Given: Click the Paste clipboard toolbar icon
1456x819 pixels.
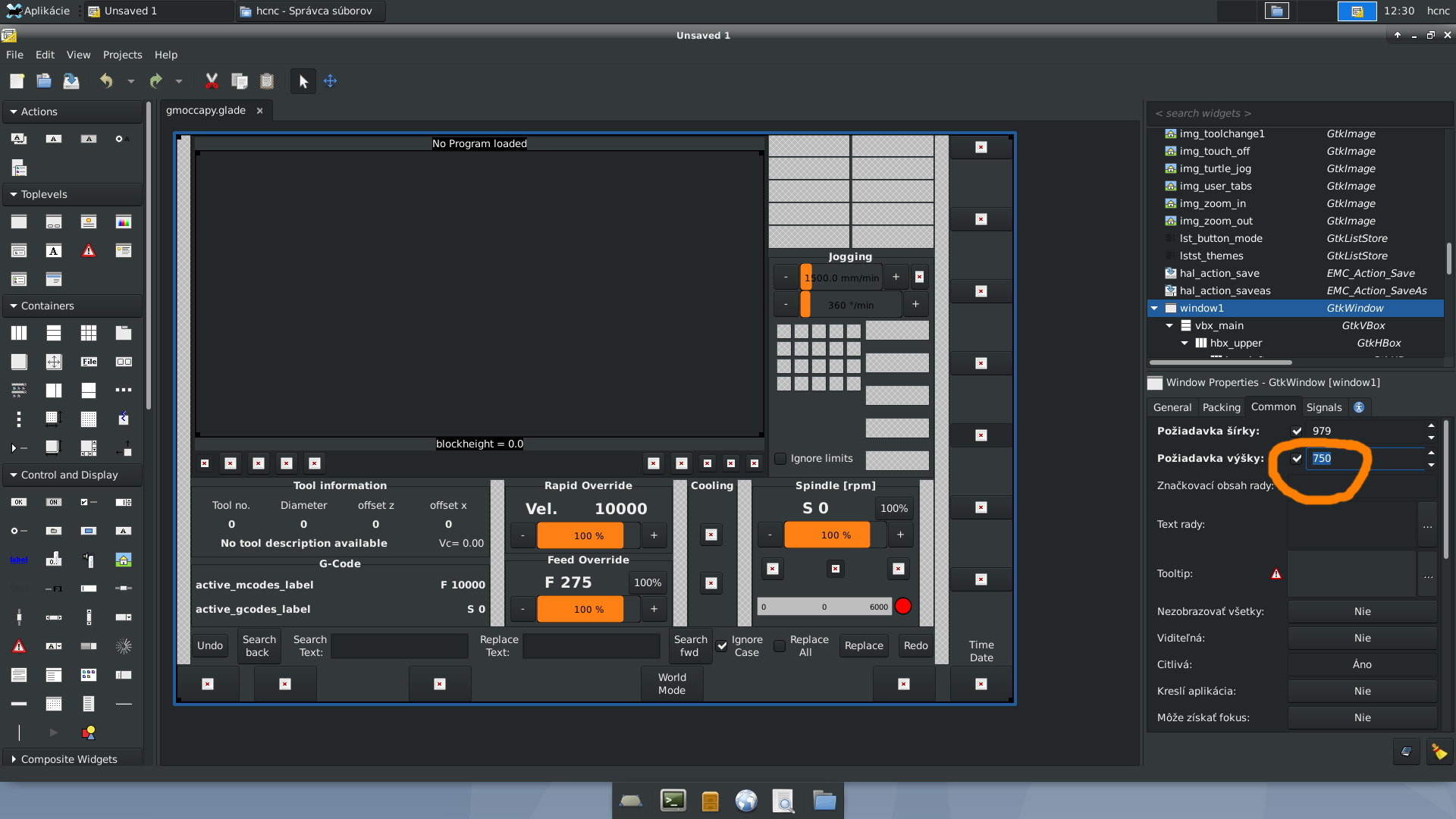Looking at the screenshot, I should [x=267, y=81].
